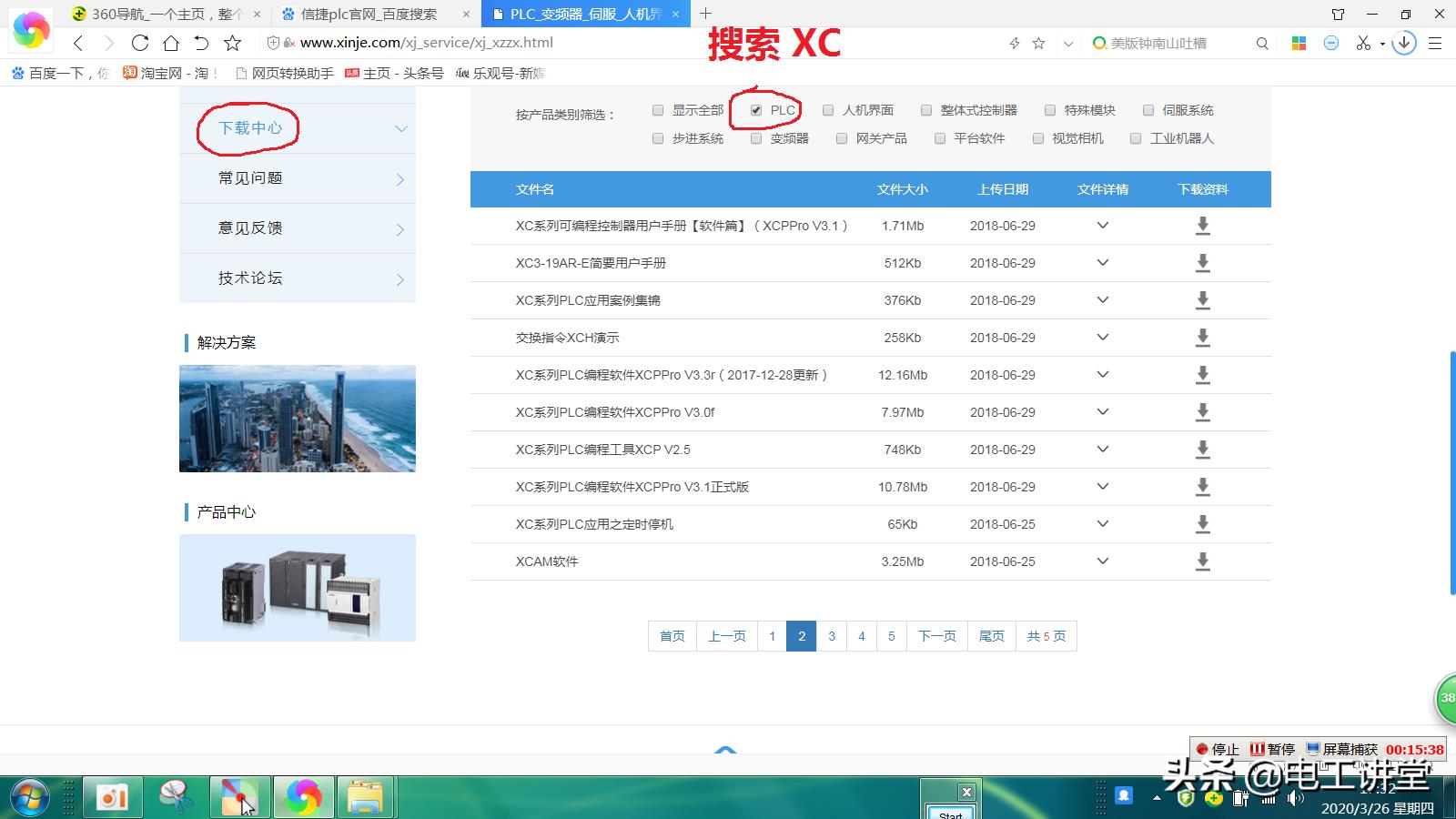Bookmark page with star icon
1456x819 pixels.
(x=233, y=43)
